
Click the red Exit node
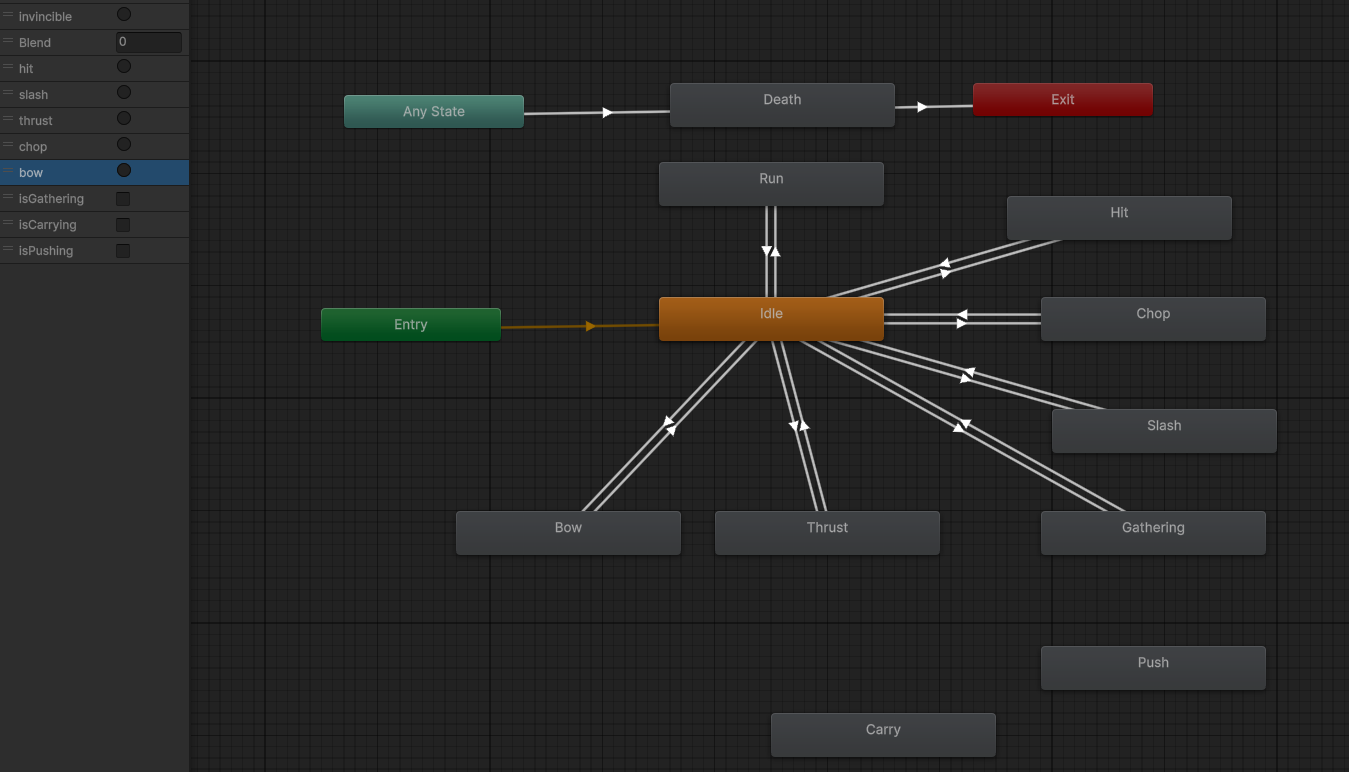click(1062, 100)
